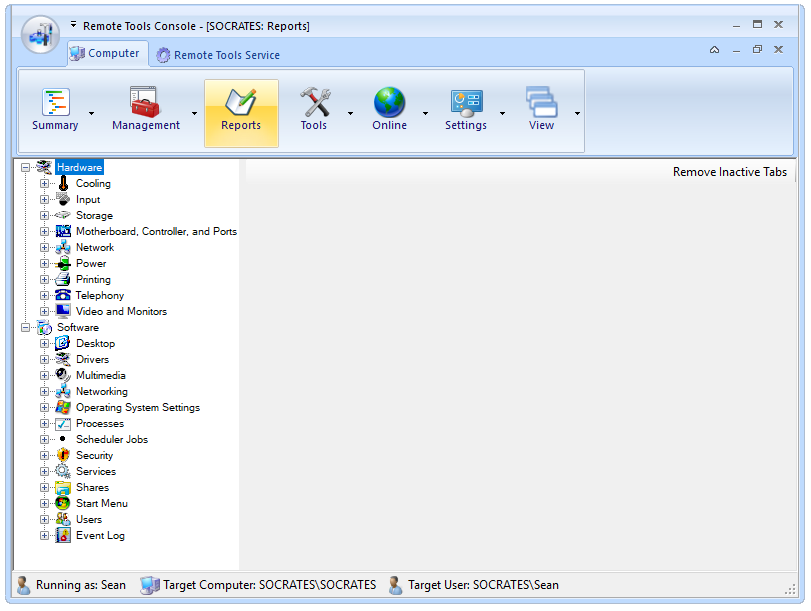This screenshot has height=611, width=811.
Task: Click Remove Inactive Tabs
Action: [729, 172]
